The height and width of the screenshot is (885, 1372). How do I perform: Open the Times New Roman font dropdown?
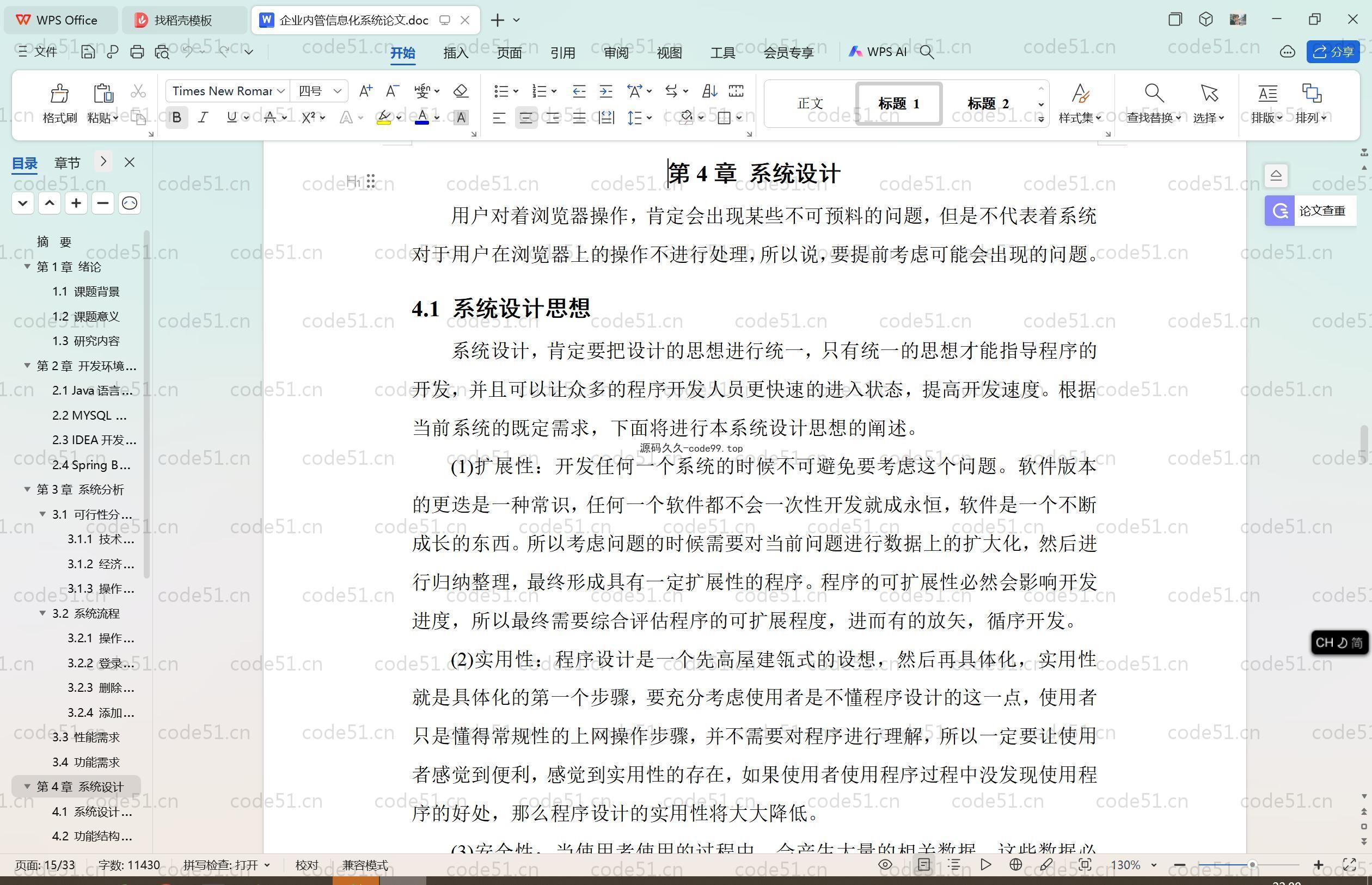click(x=280, y=91)
